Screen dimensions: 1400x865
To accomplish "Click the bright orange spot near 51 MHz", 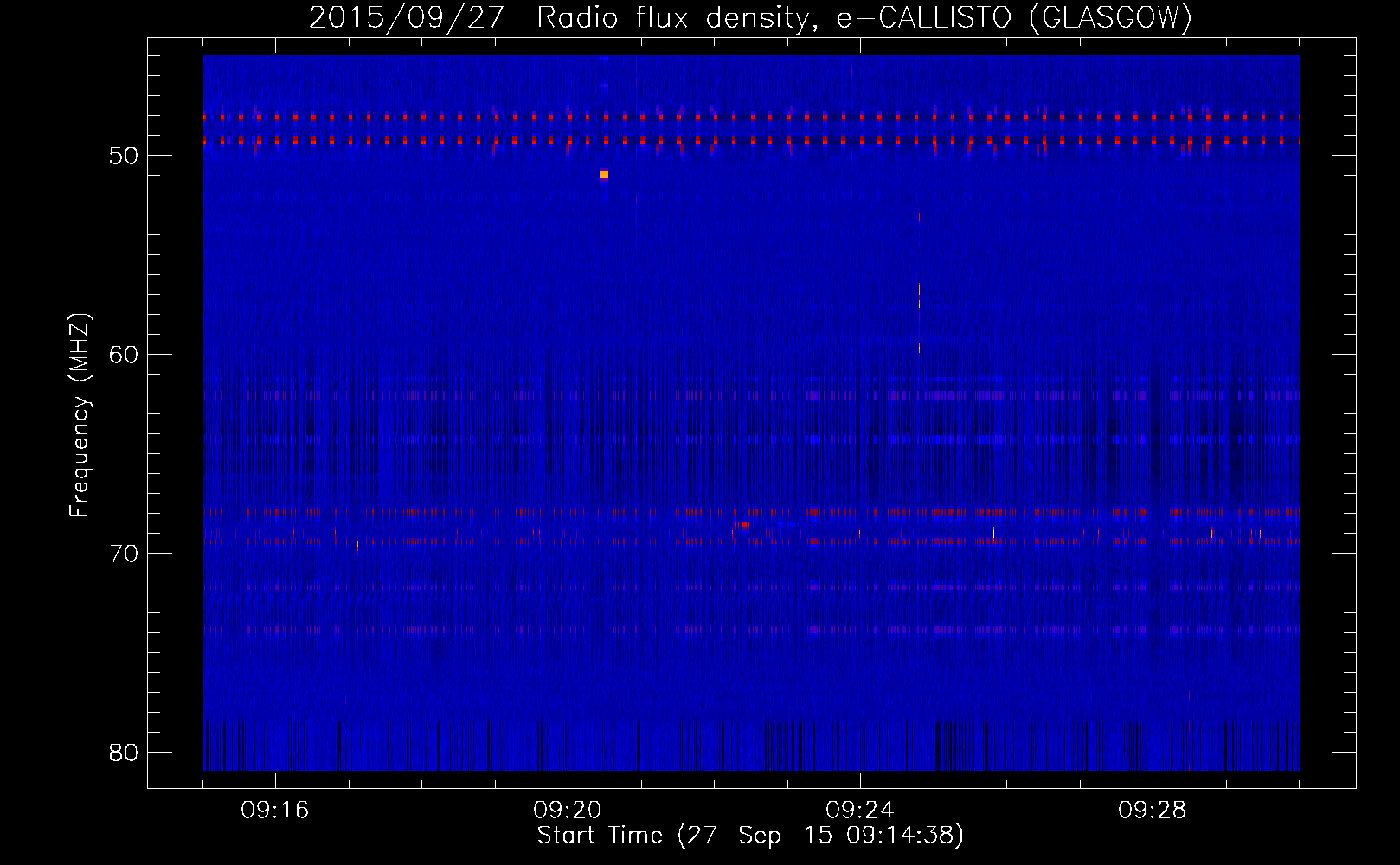I will click(x=604, y=175).
